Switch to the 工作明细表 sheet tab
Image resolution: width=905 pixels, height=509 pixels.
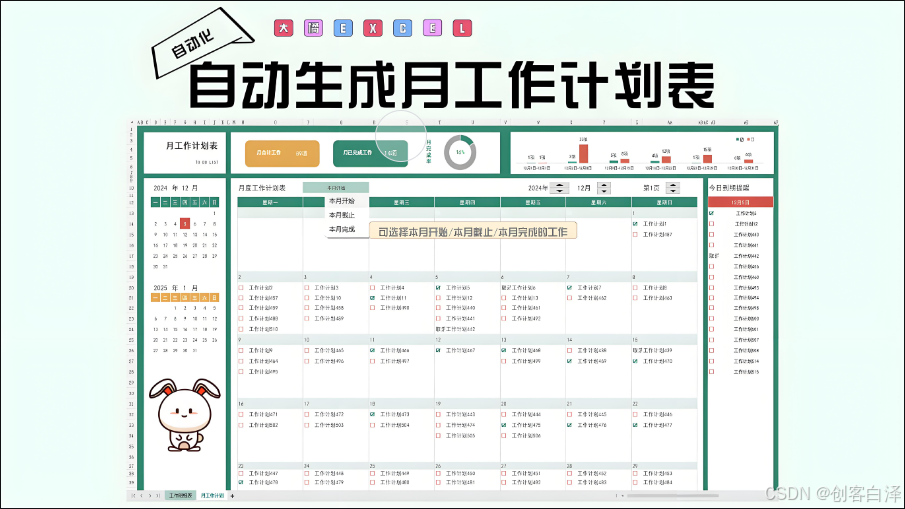tap(181, 495)
